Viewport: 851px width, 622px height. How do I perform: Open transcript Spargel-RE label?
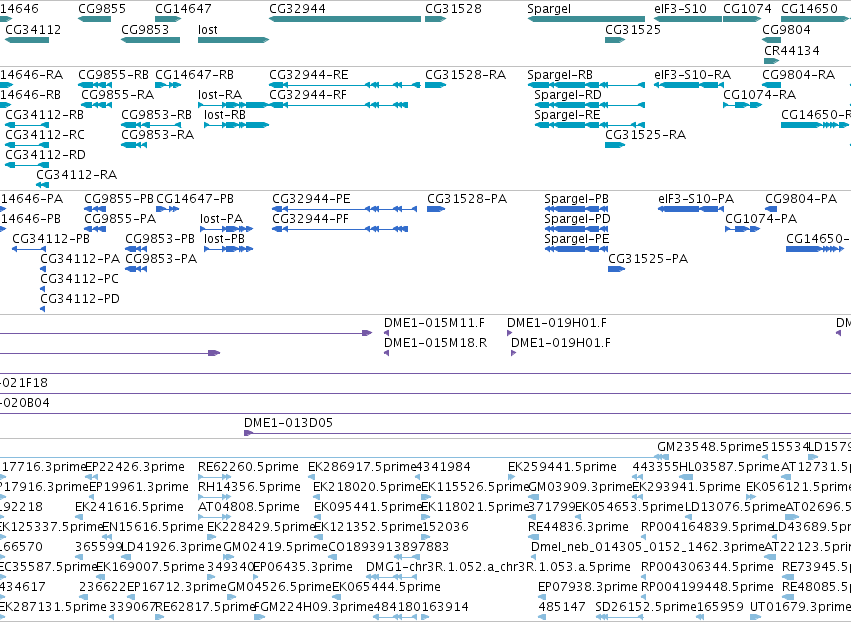(x=567, y=115)
